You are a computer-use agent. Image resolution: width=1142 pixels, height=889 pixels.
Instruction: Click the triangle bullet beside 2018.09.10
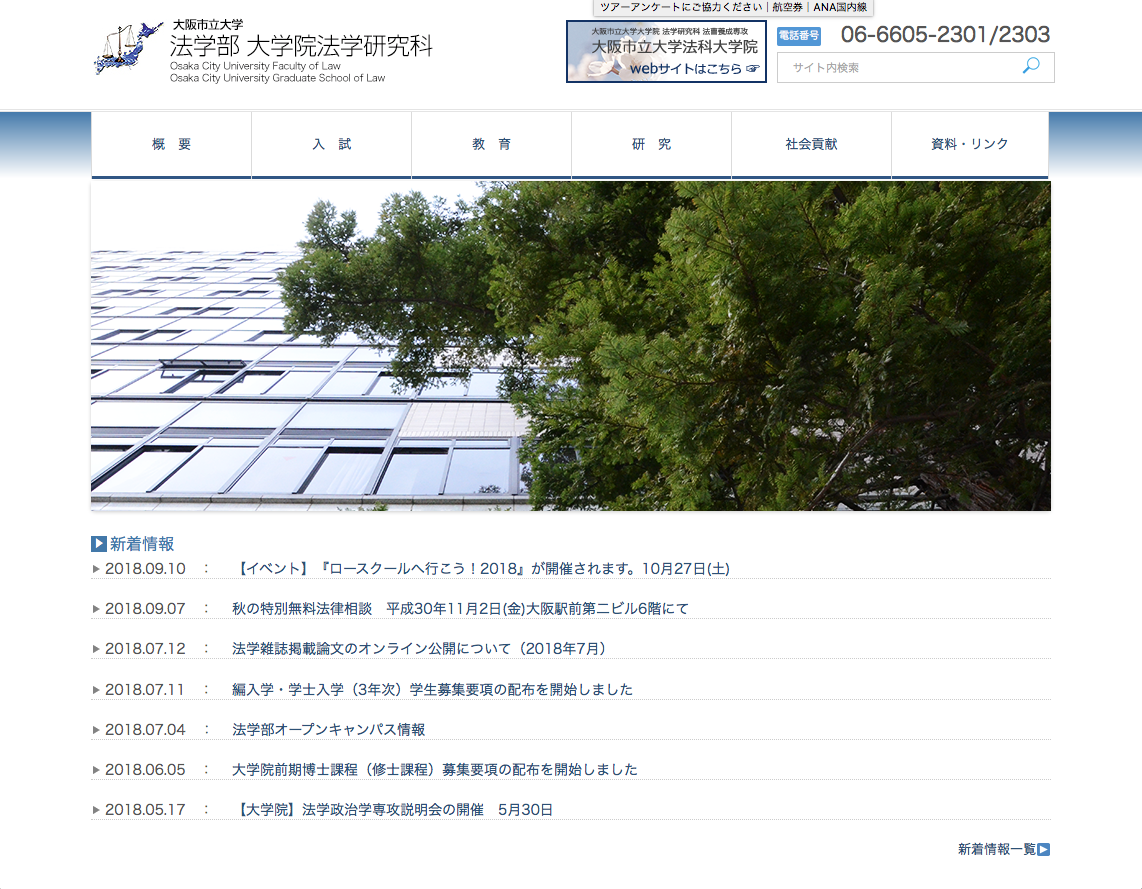(96, 569)
